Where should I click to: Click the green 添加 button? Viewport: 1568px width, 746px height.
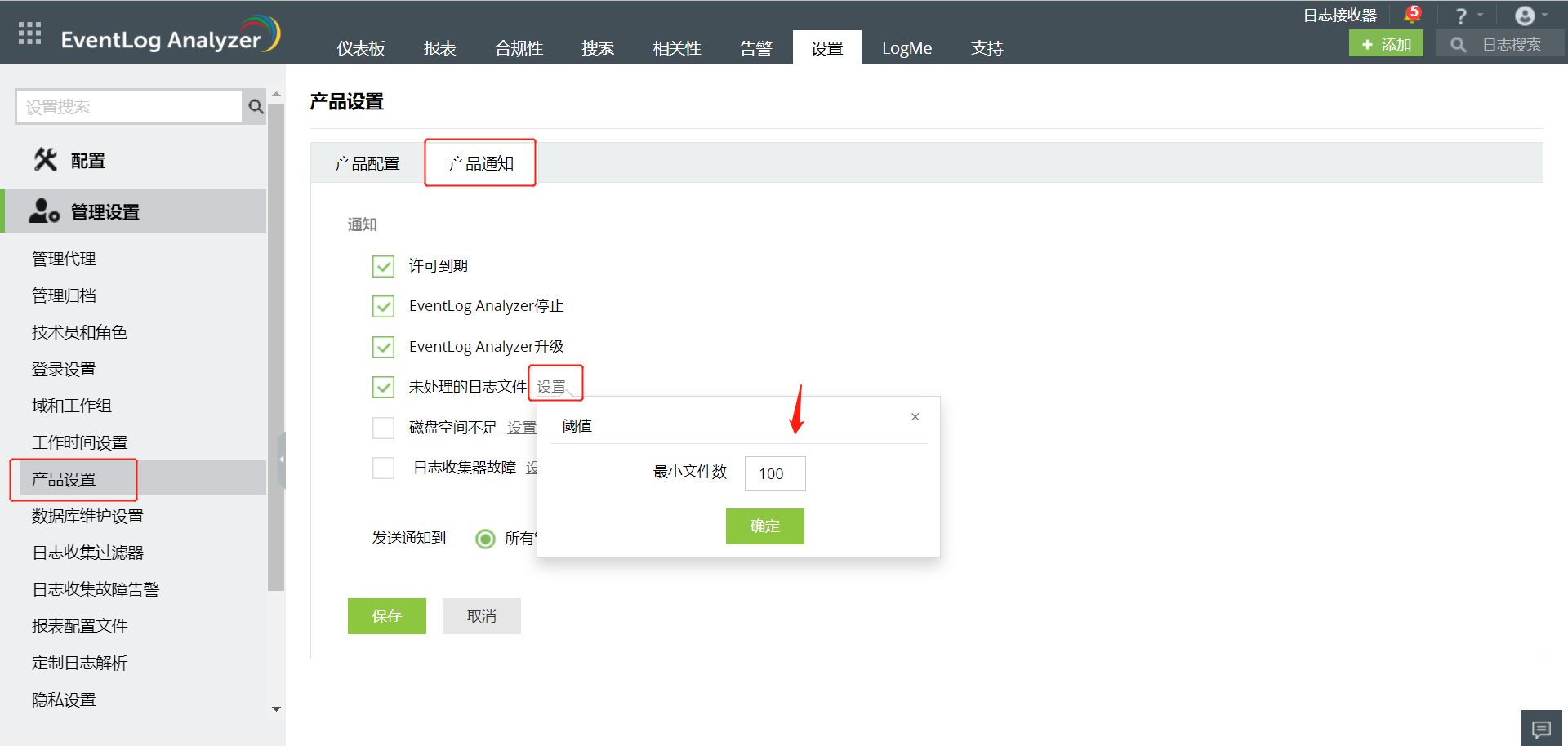click(1386, 44)
